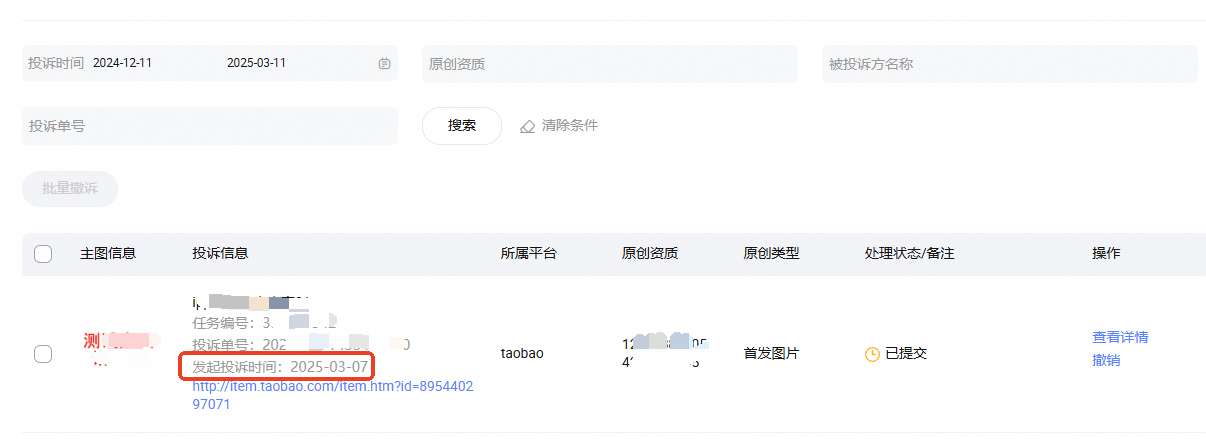Click the 搜索 button
This screenshot has width=1206, height=439.
(462, 126)
